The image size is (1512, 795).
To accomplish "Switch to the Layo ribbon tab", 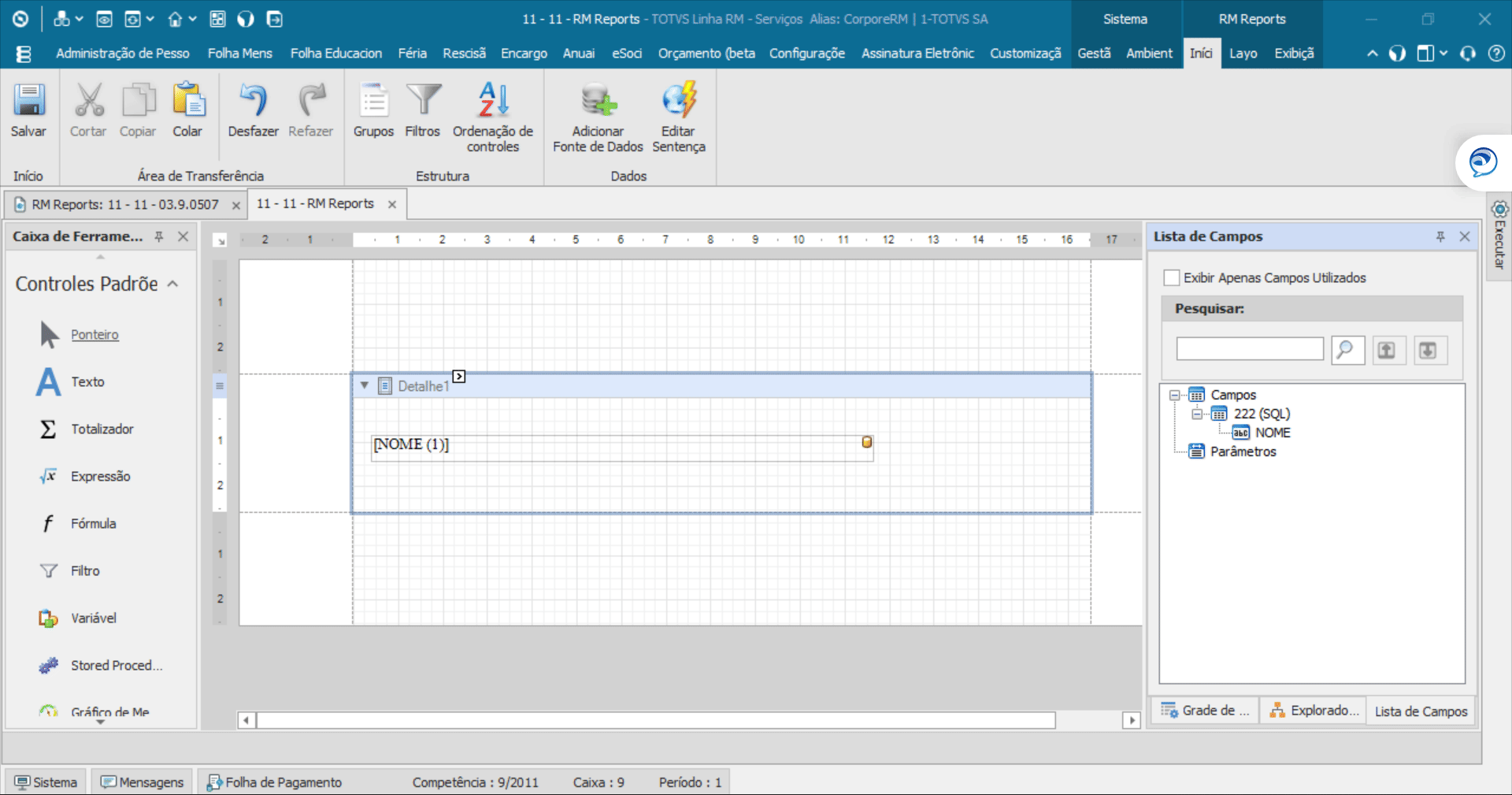I will [1243, 53].
